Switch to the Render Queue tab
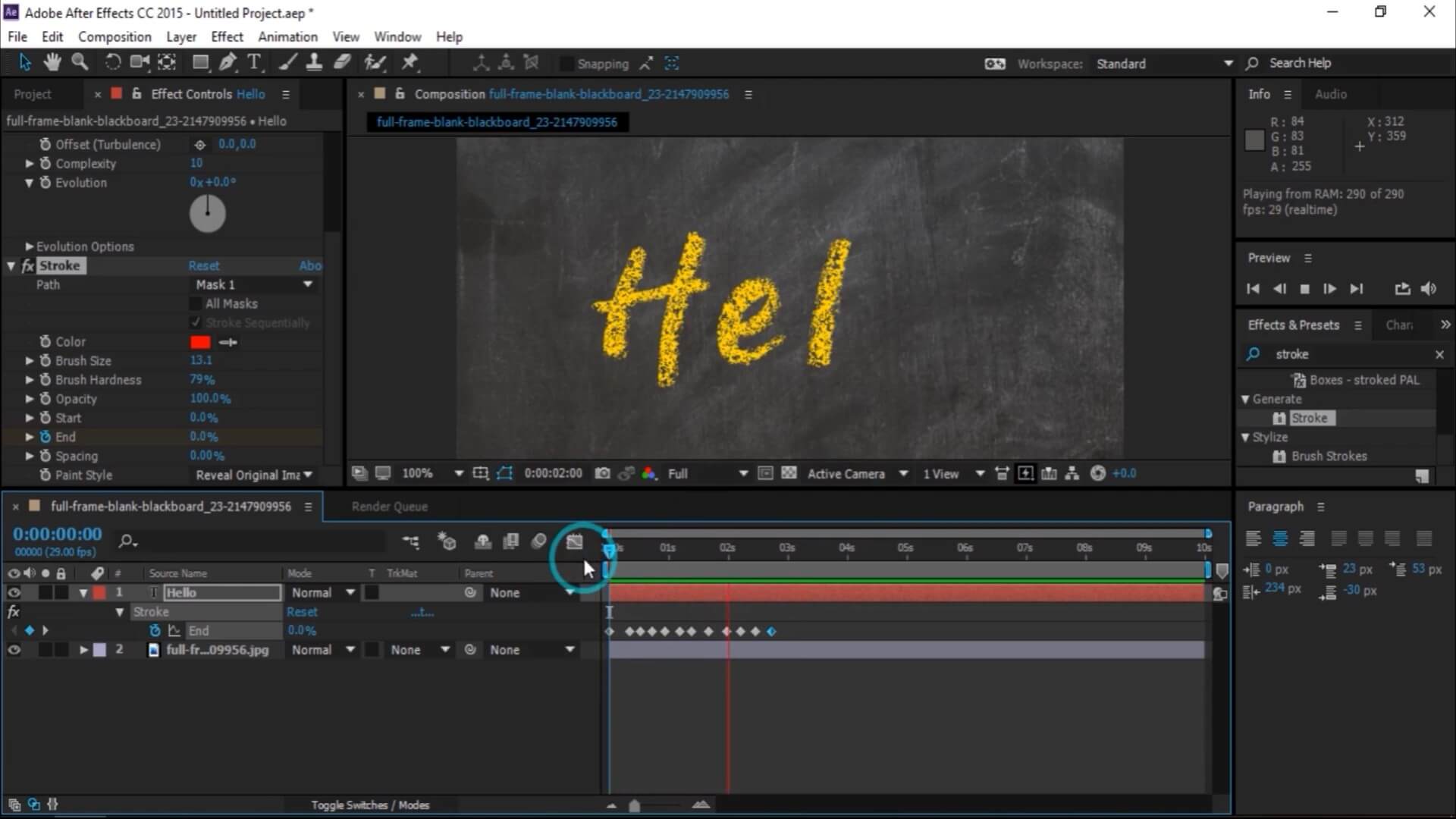Viewport: 1456px width, 819px height. pos(389,506)
